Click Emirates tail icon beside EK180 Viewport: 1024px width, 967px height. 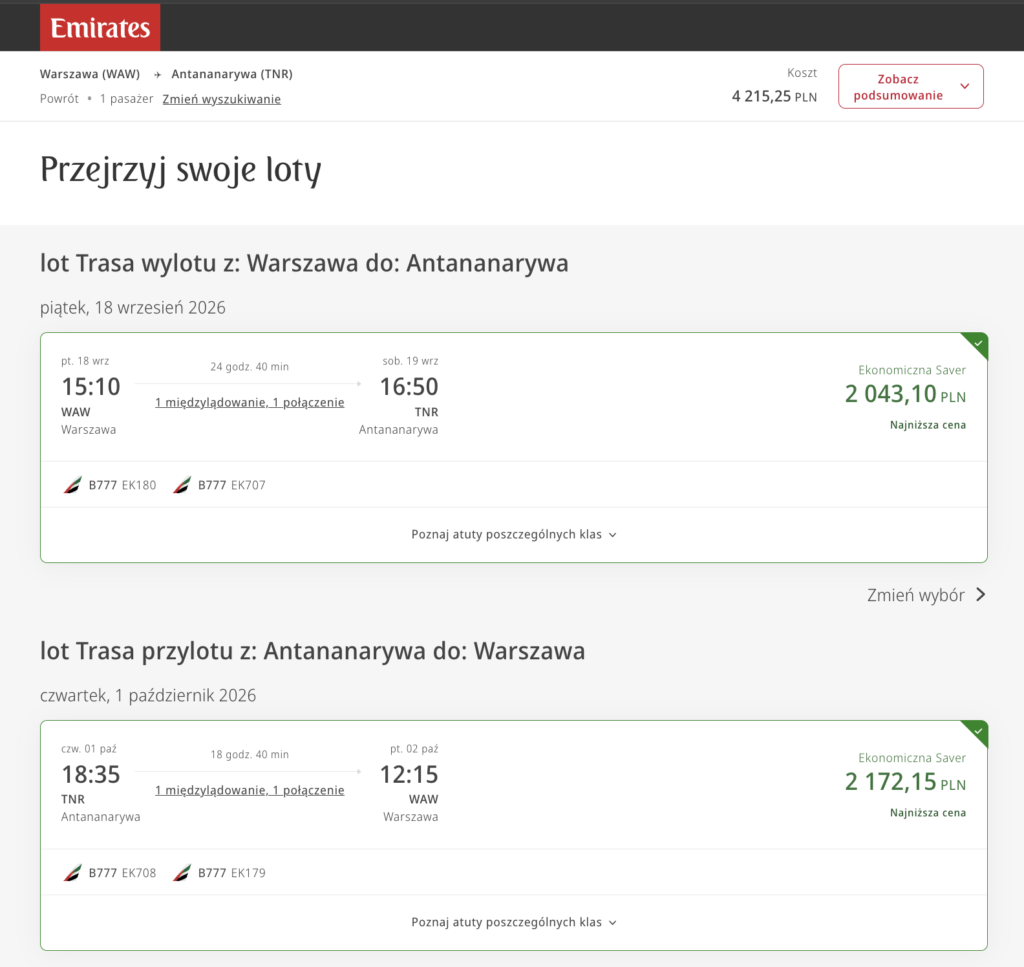pyautogui.click(x=73, y=486)
